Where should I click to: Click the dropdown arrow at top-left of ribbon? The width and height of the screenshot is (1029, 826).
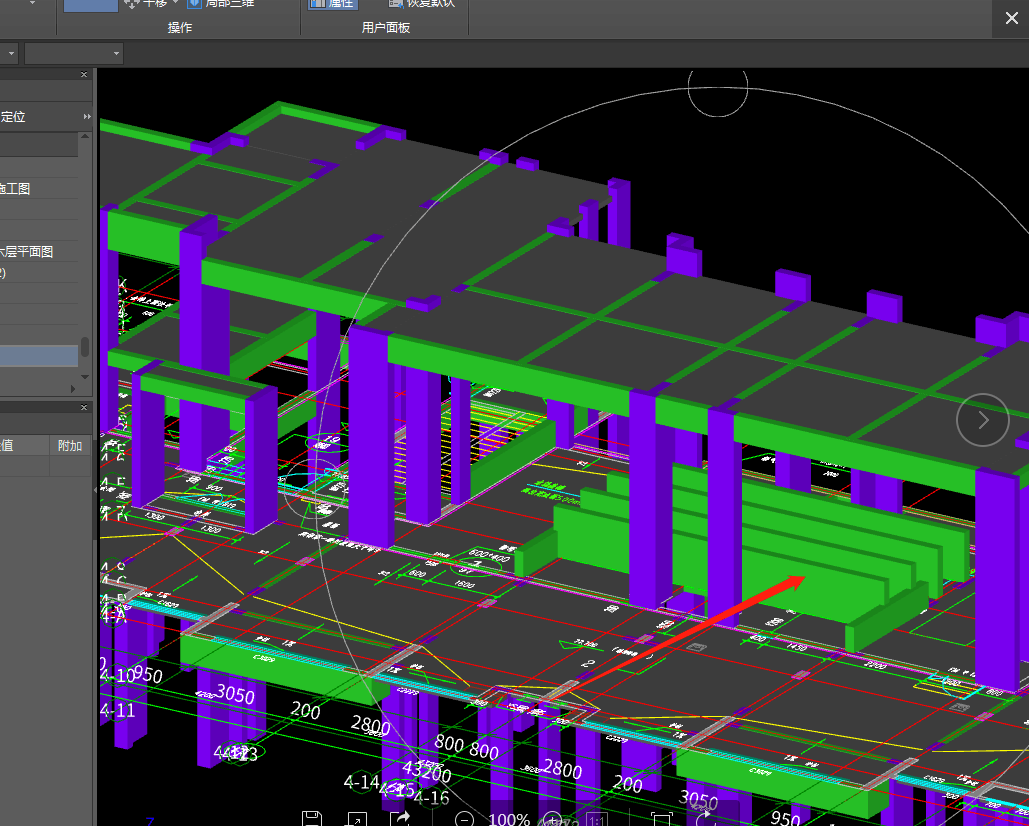32,3
